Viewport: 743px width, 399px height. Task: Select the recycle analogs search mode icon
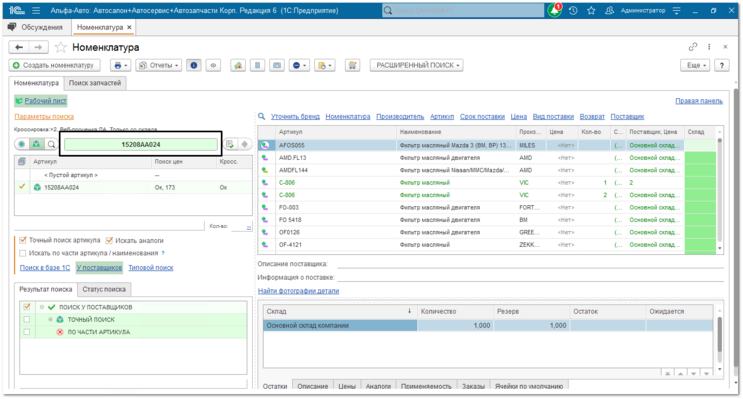[36, 144]
